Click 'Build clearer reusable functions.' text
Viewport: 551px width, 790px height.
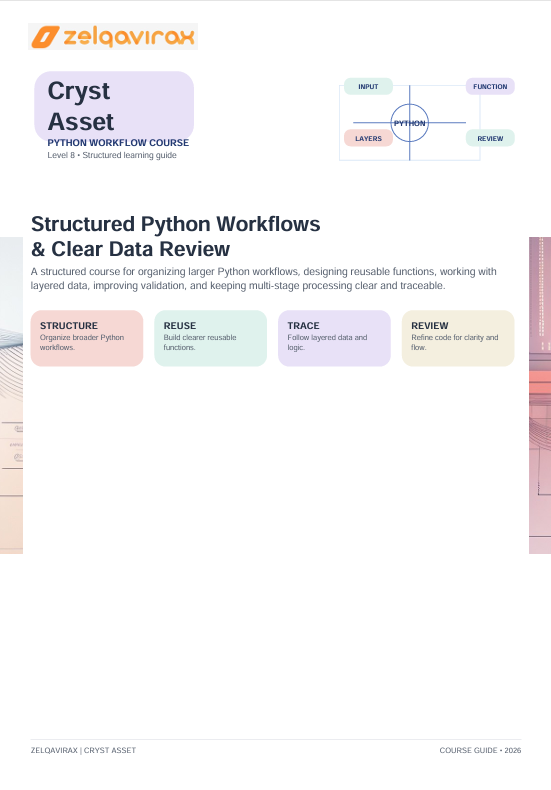[x=199, y=343]
